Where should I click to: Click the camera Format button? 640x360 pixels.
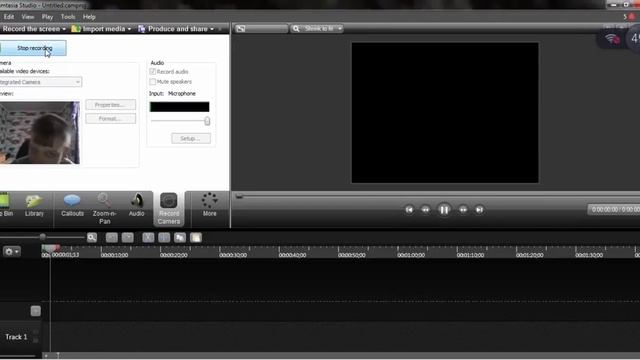111,119
